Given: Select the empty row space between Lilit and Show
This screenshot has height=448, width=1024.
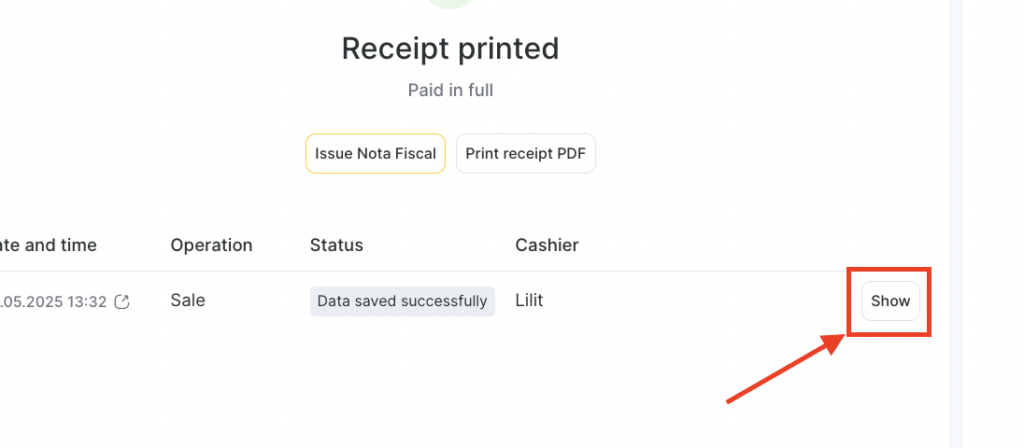Looking at the screenshot, I should pos(702,301).
